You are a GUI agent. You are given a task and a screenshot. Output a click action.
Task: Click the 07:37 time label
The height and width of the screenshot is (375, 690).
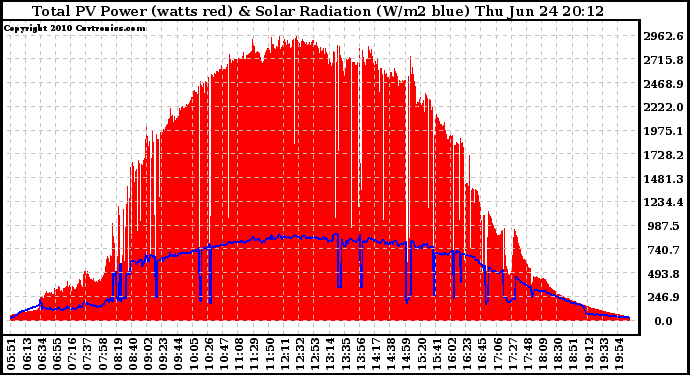(88, 354)
